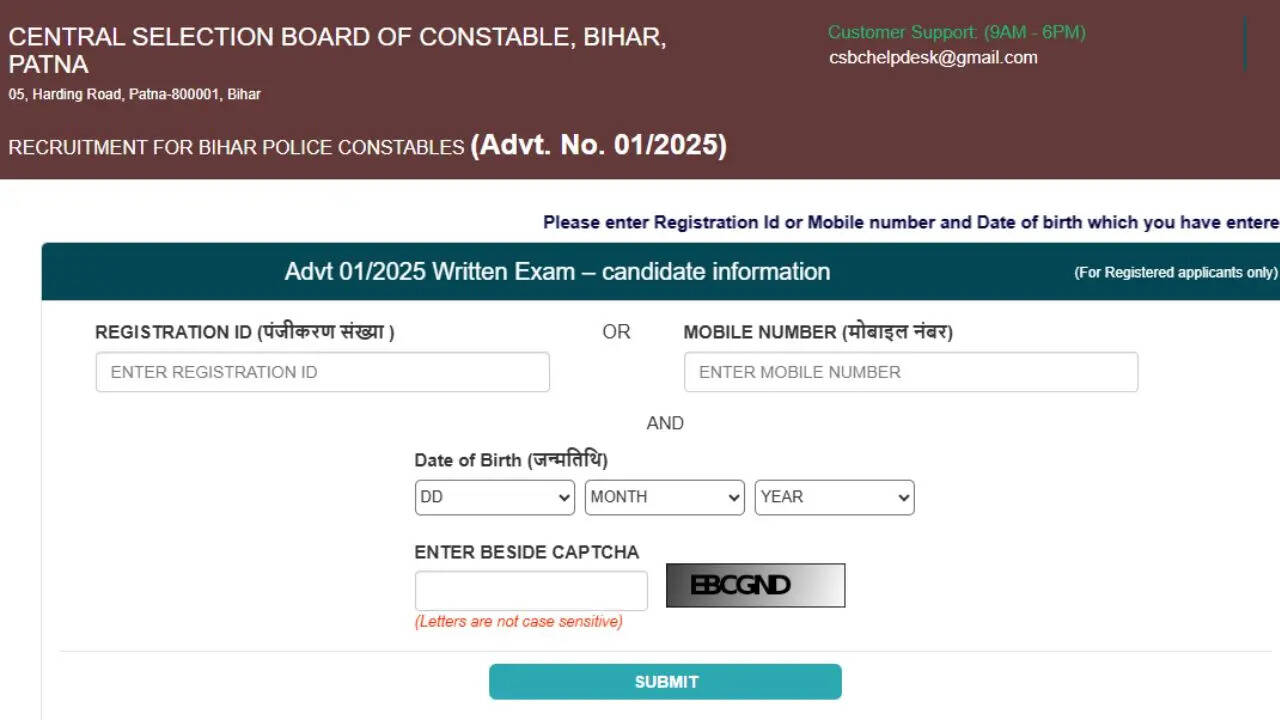Click the Registration ID input field

point(322,372)
